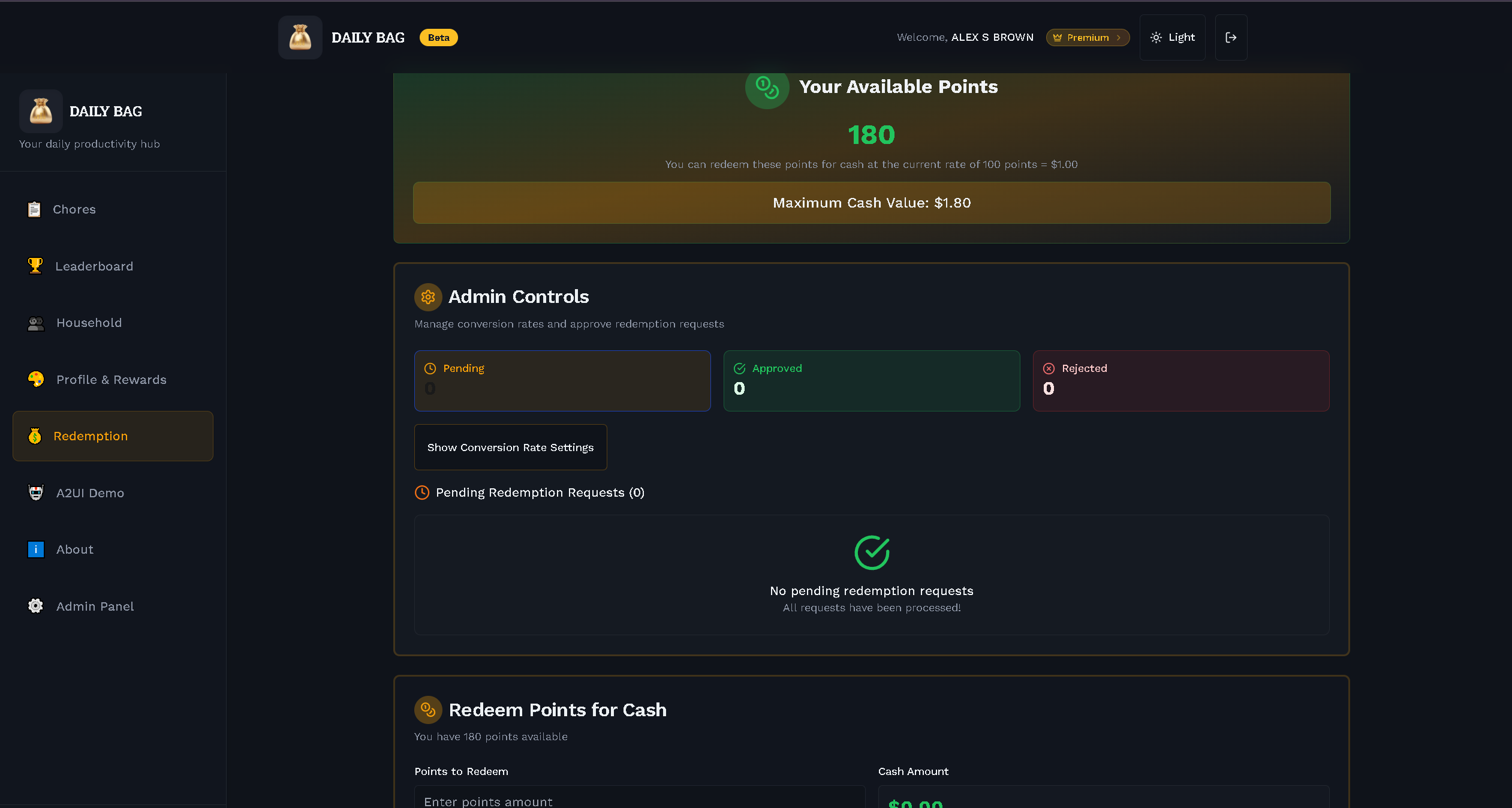The image size is (1512, 808).
Task: Show Conversion Rate Settings
Action: tap(510, 447)
